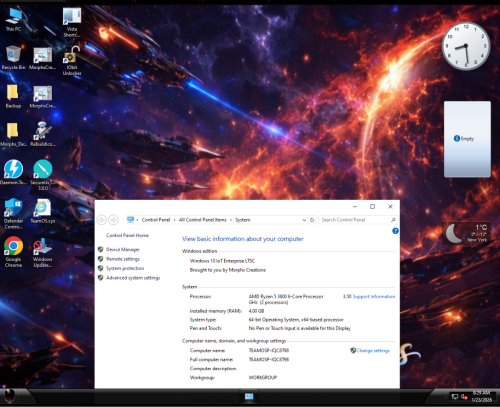The image size is (500, 407).
Task: Launch Google Chrome from the desktop
Action: pyautogui.click(x=13, y=252)
